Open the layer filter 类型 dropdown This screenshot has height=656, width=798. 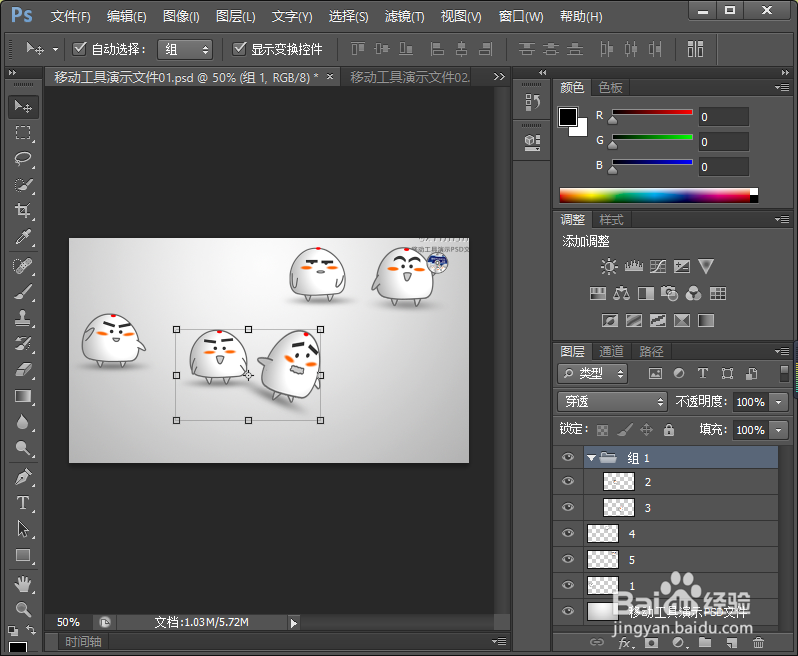point(592,374)
